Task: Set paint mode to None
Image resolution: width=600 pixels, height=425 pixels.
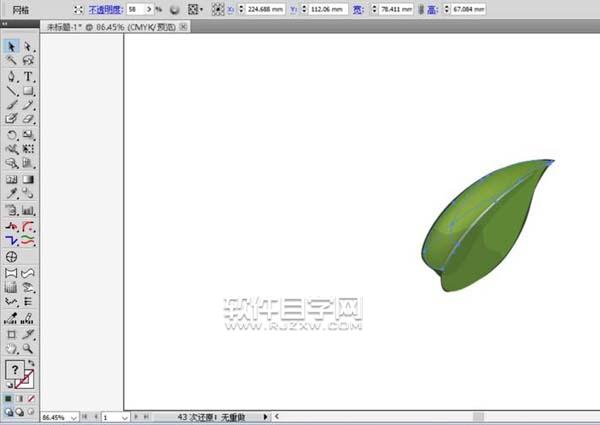Action: 30,398
